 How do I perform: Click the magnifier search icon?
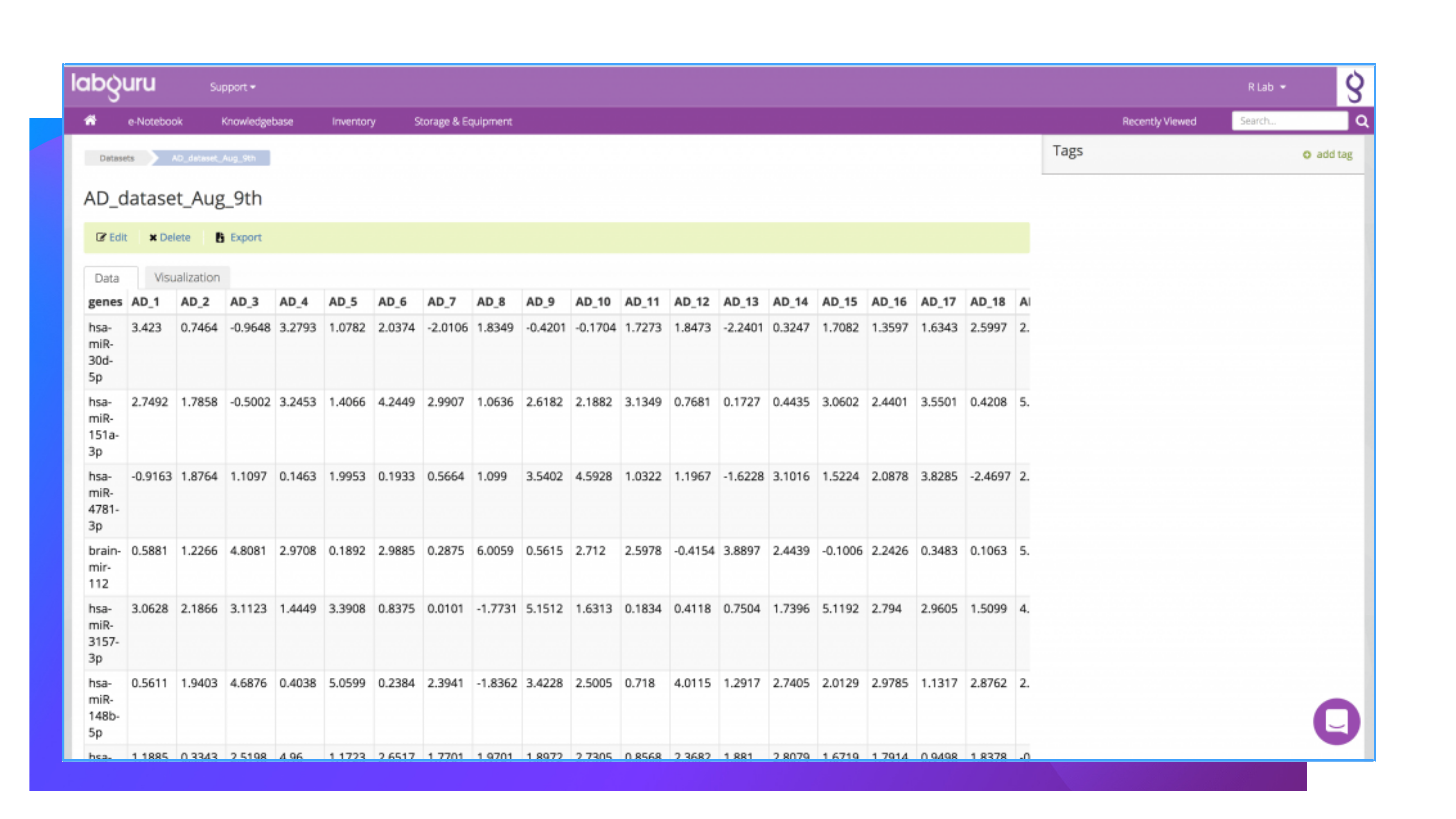[x=1362, y=121]
